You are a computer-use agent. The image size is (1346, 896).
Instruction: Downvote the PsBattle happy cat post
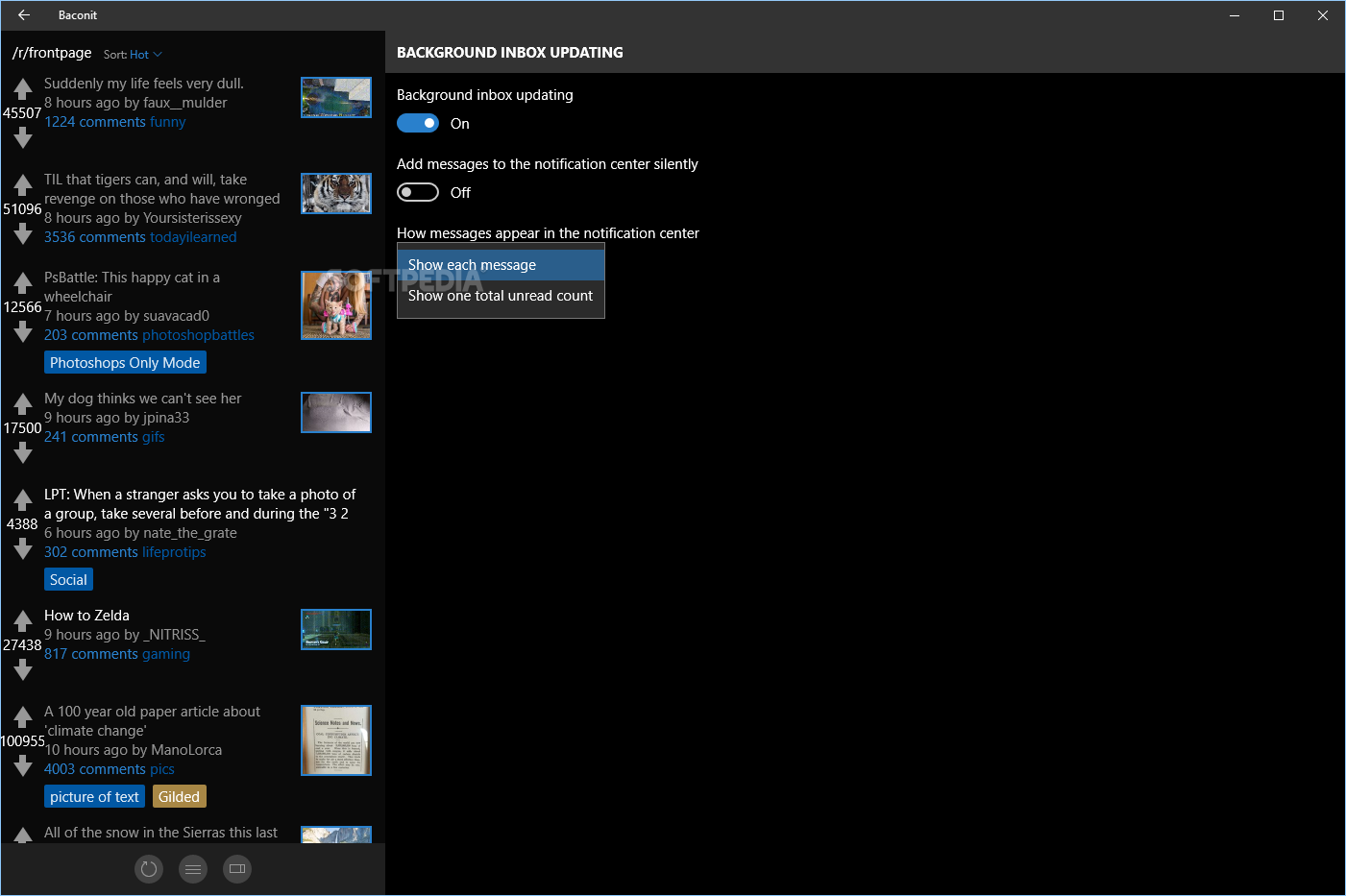[23, 332]
